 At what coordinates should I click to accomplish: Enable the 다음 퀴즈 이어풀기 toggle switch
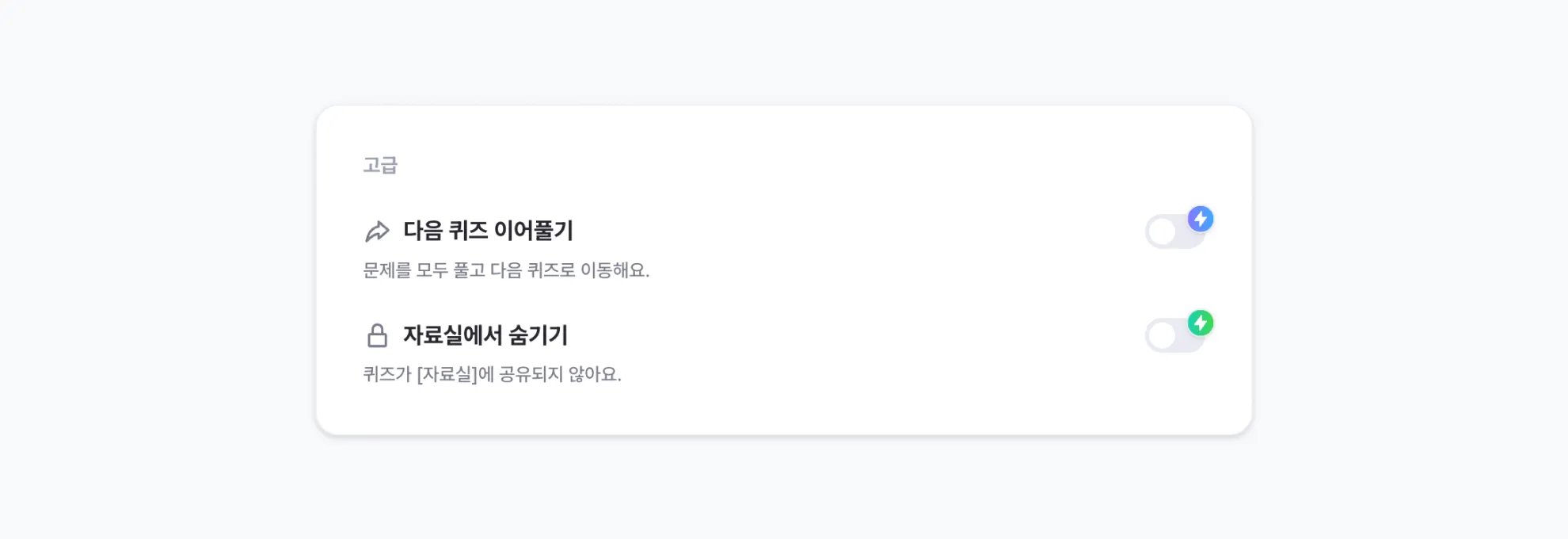pyautogui.click(x=1174, y=232)
